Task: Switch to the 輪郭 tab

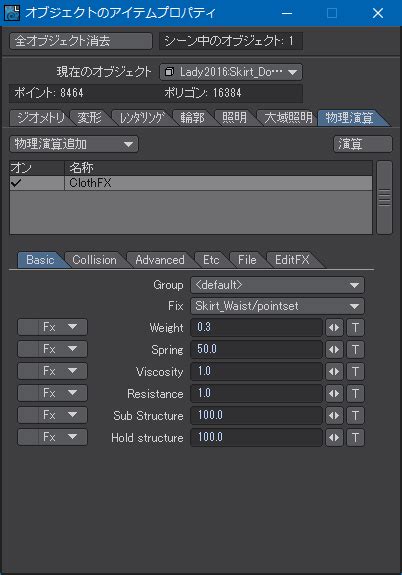Action: tap(193, 118)
